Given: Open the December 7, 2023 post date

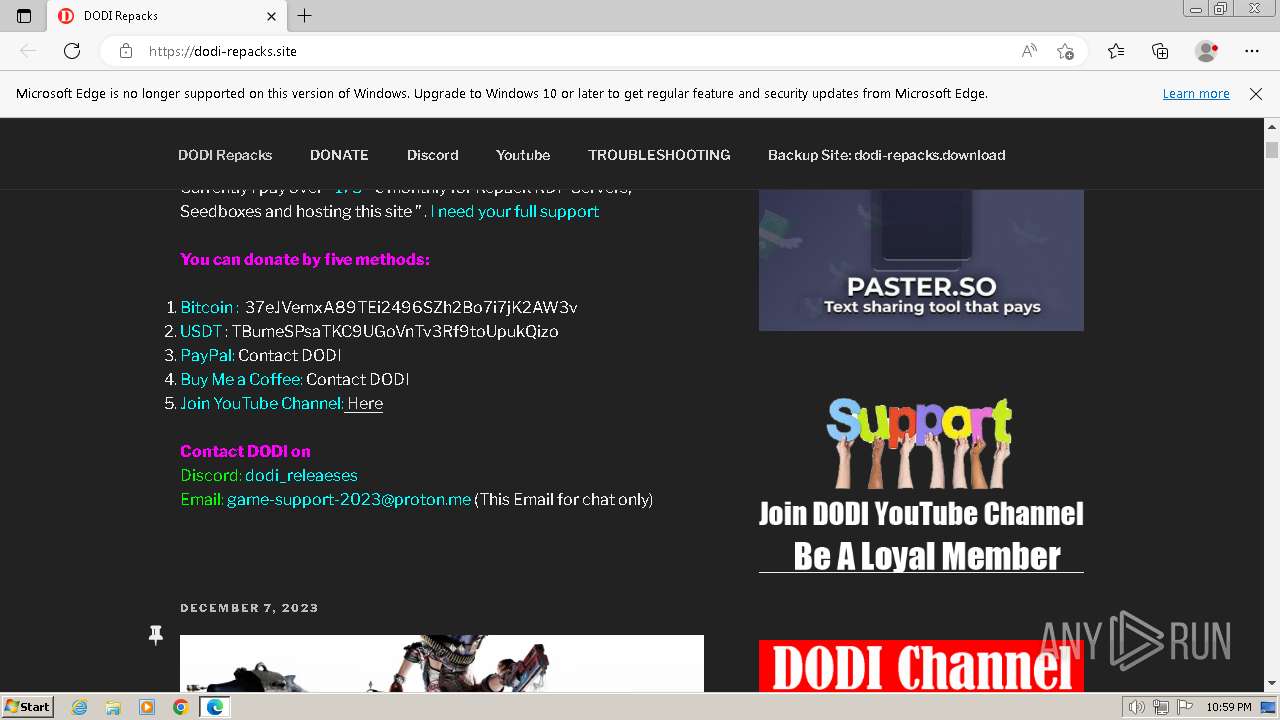Looking at the screenshot, I should tap(249, 608).
